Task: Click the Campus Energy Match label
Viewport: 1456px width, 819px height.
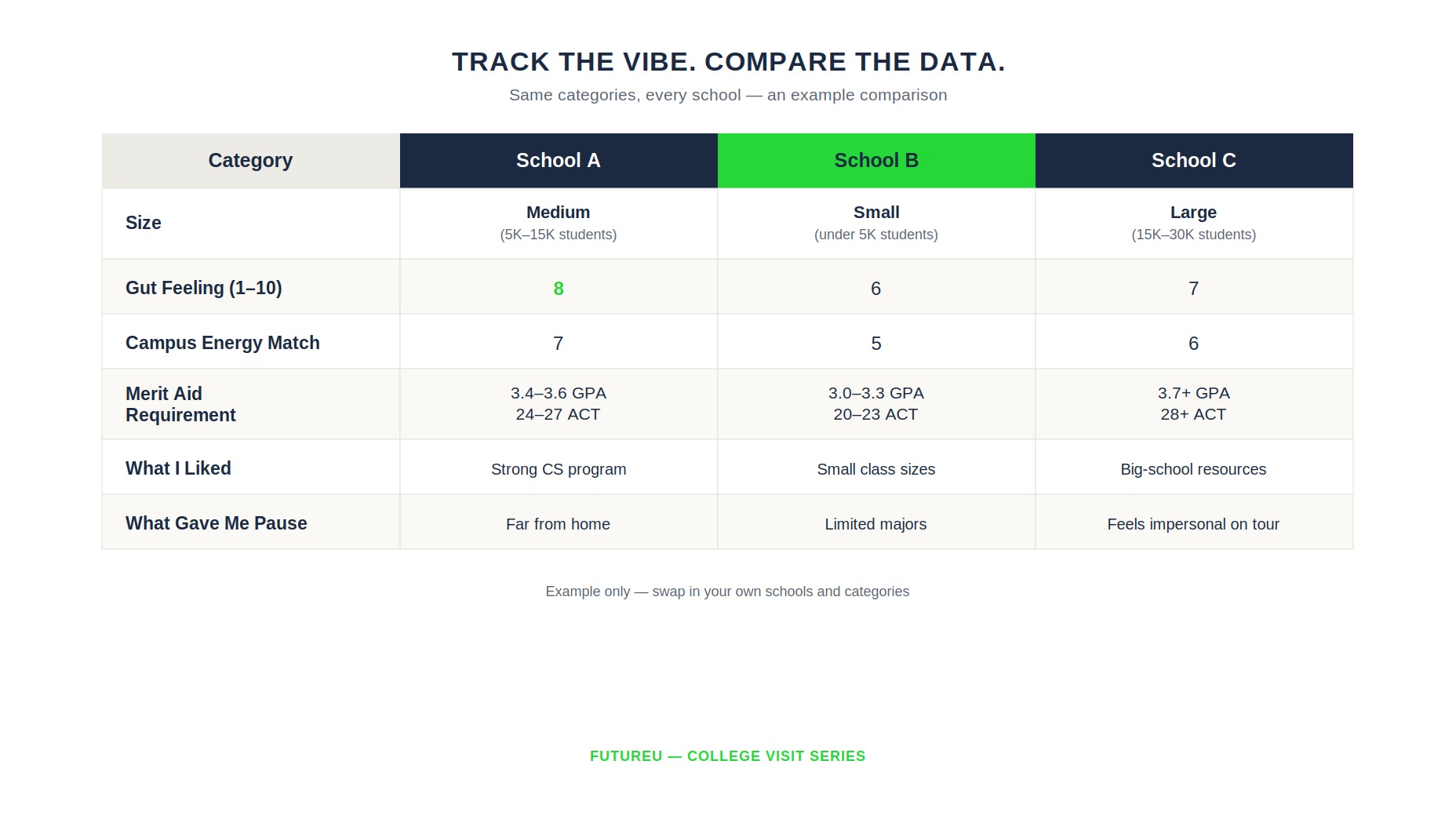Action: 223,343
